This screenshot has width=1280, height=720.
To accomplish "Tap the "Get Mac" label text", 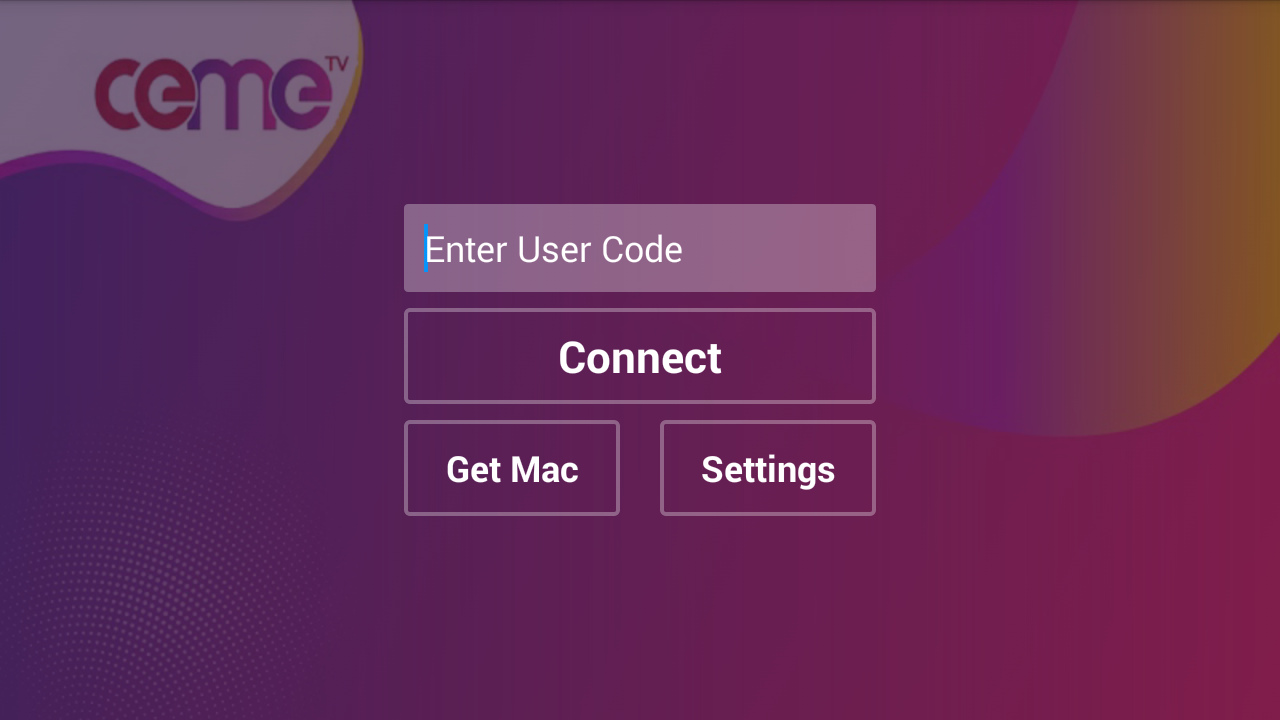I will click(512, 469).
